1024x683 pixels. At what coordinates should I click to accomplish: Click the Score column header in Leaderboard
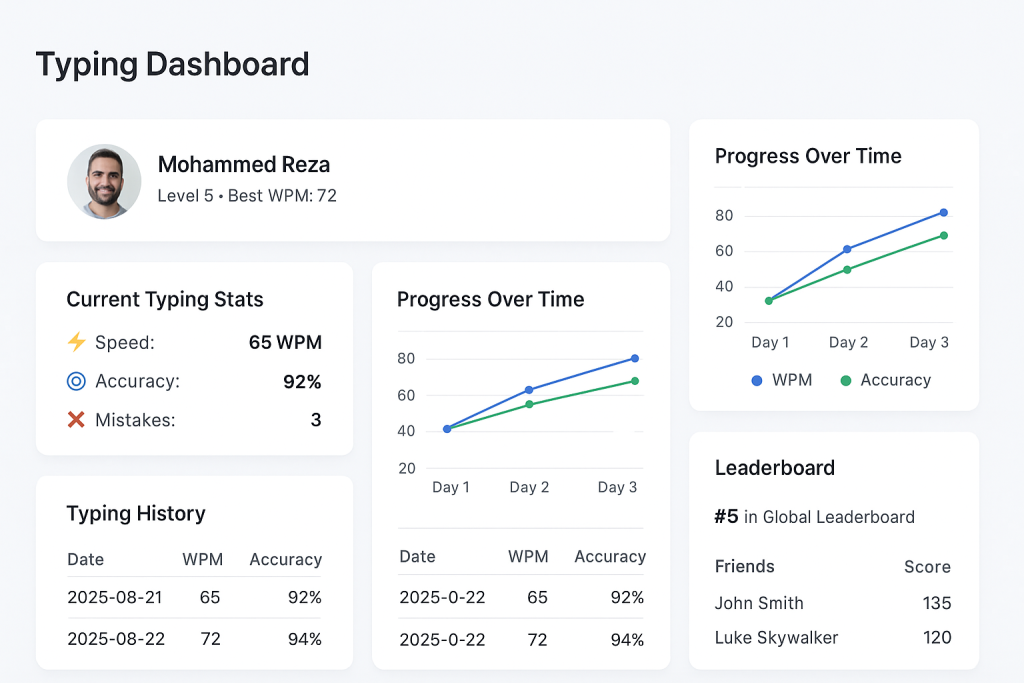[x=927, y=566]
